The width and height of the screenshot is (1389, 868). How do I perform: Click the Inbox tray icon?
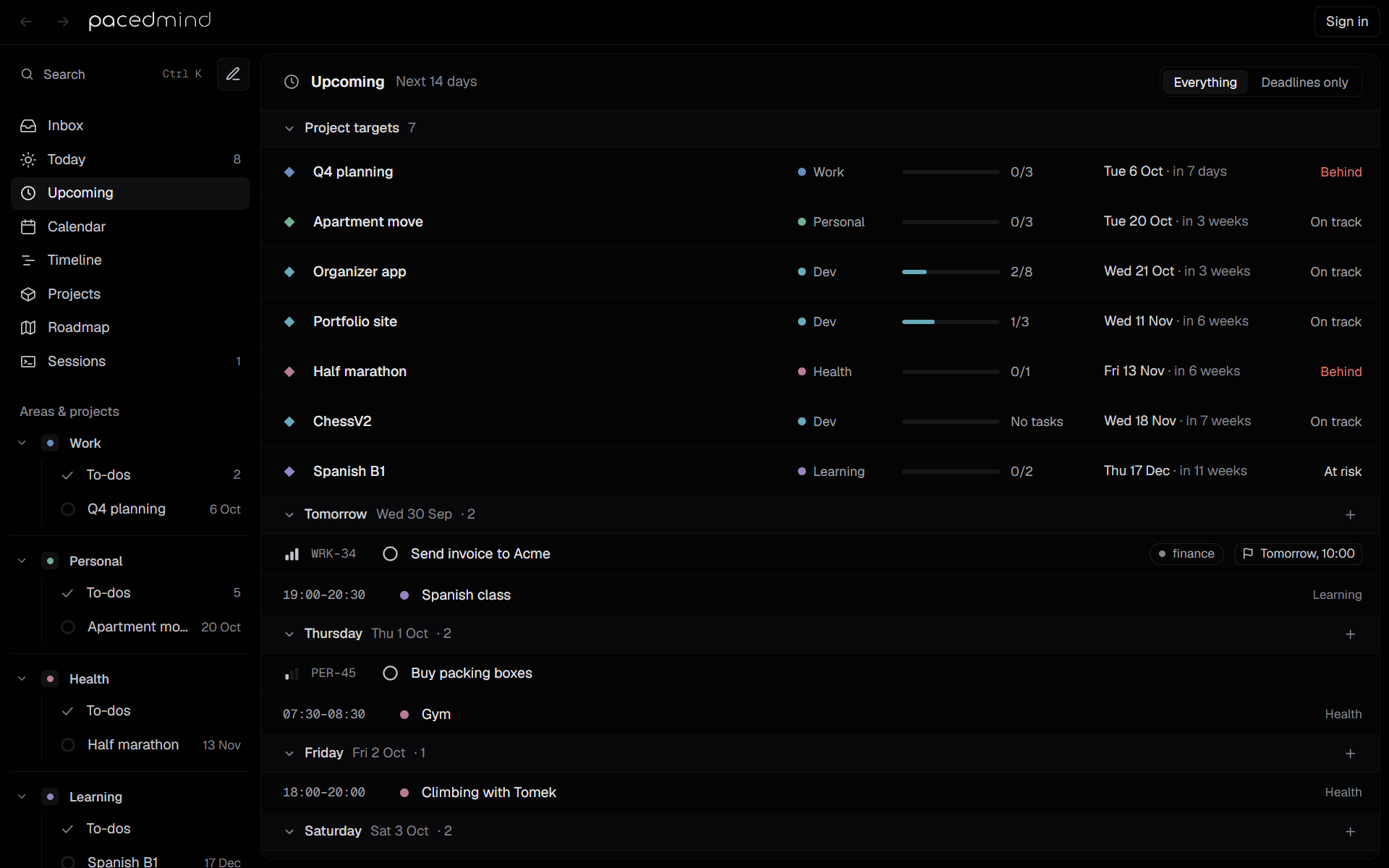click(x=28, y=126)
